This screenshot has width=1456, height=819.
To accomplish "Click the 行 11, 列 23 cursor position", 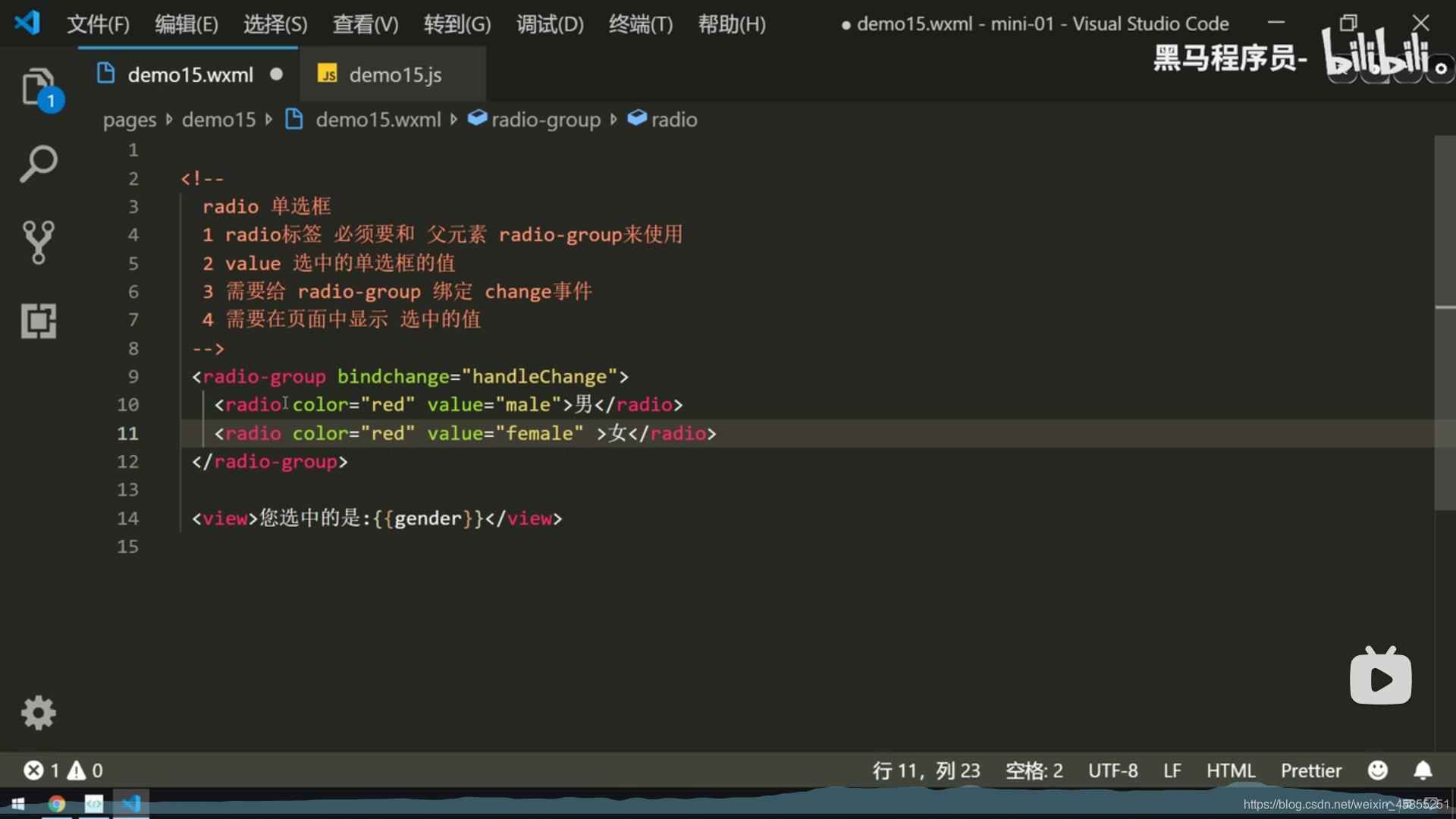I will pyautogui.click(x=926, y=770).
